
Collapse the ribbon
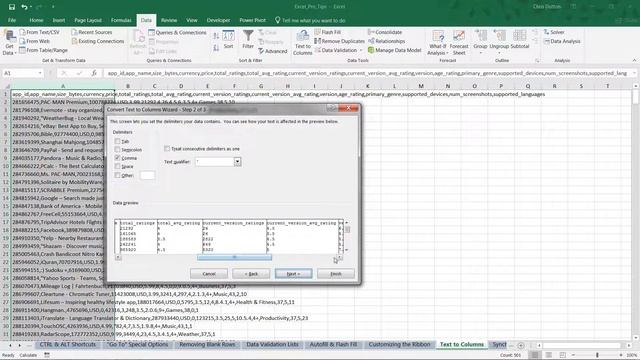pyautogui.click(x=634, y=60)
